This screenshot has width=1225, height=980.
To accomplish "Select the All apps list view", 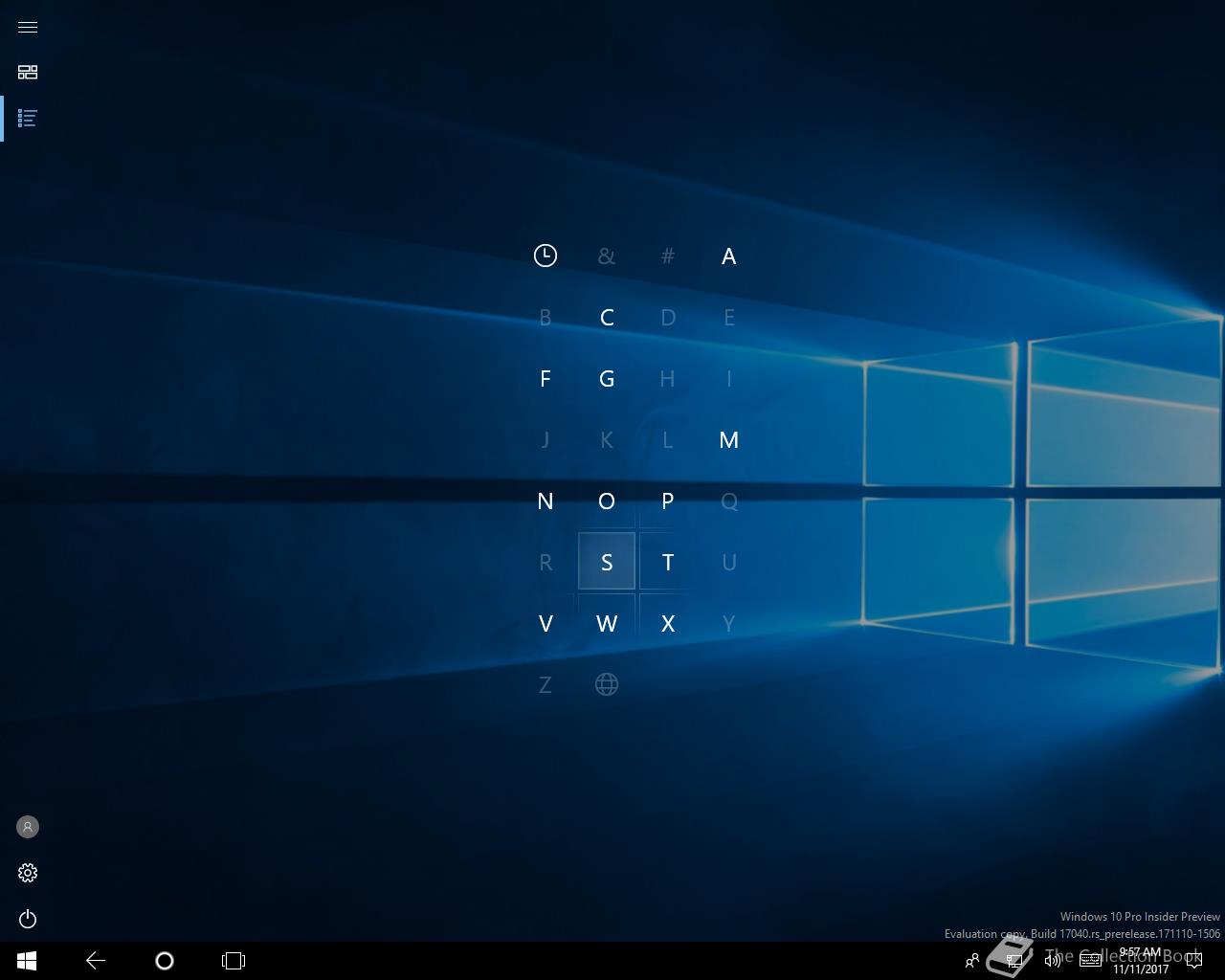I will pyautogui.click(x=28, y=119).
